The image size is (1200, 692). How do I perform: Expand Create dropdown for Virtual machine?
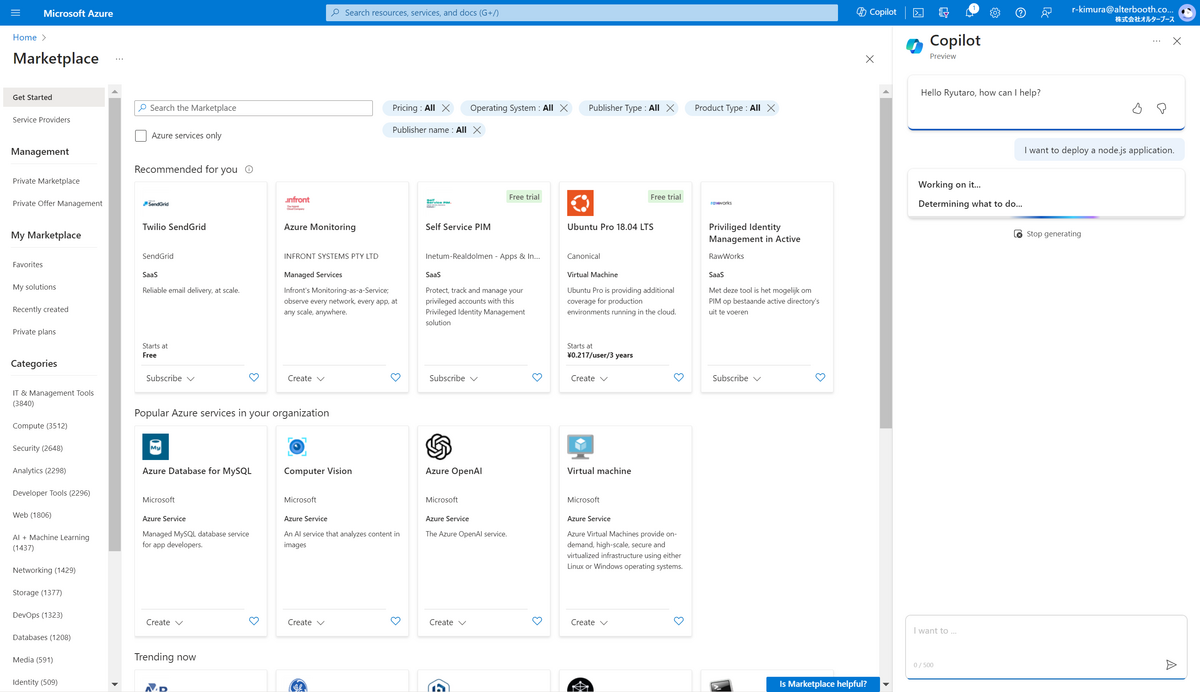[x=589, y=623]
